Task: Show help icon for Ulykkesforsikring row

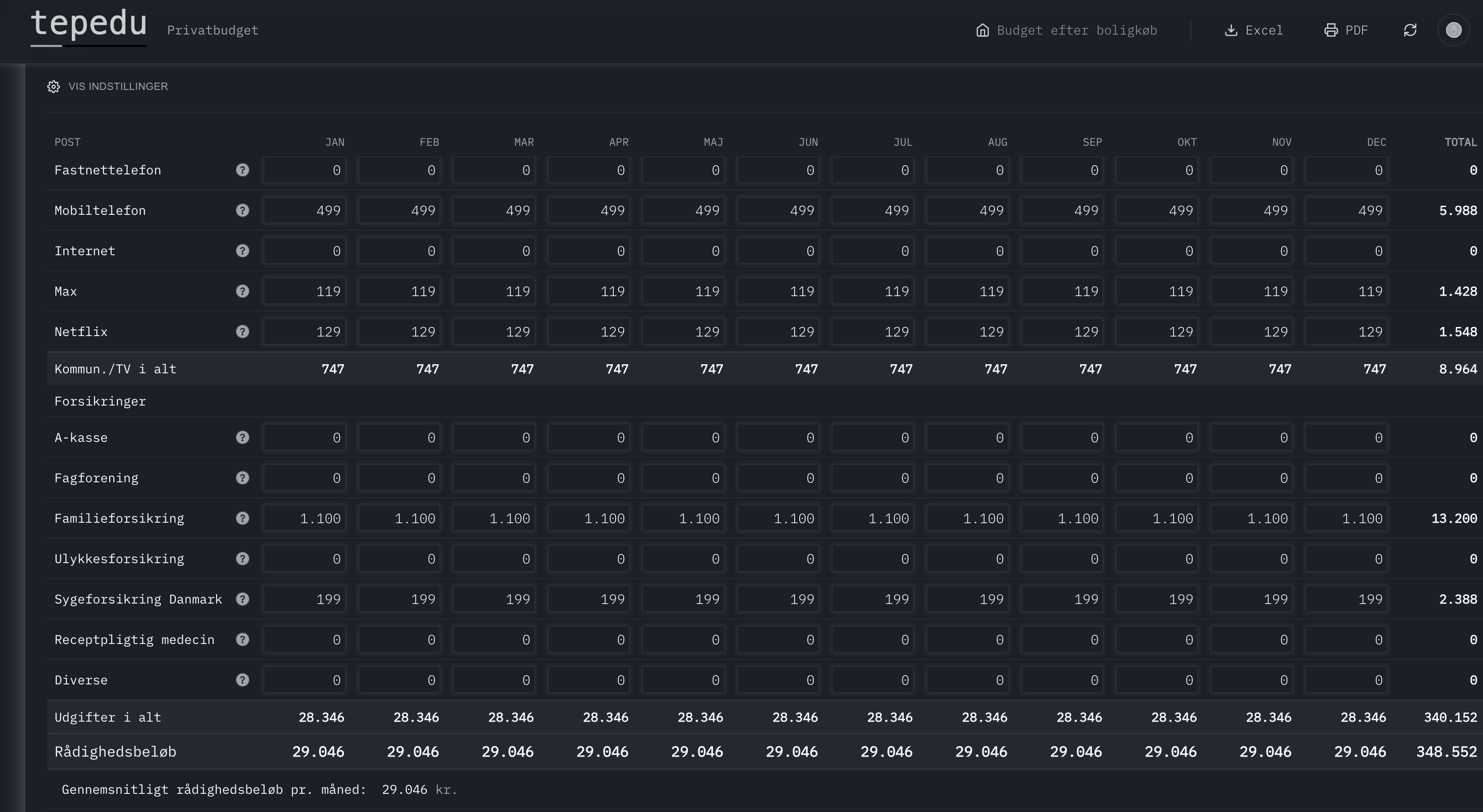Action: pyautogui.click(x=242, y=558)
